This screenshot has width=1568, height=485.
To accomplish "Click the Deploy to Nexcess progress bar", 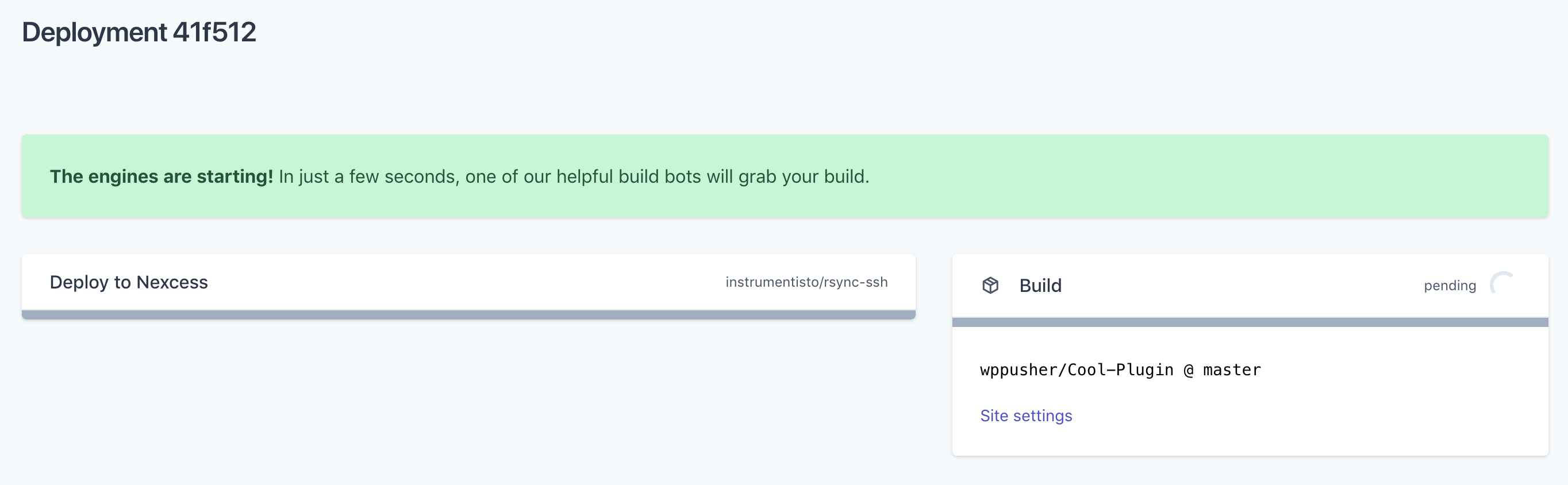I will point(468,314).
